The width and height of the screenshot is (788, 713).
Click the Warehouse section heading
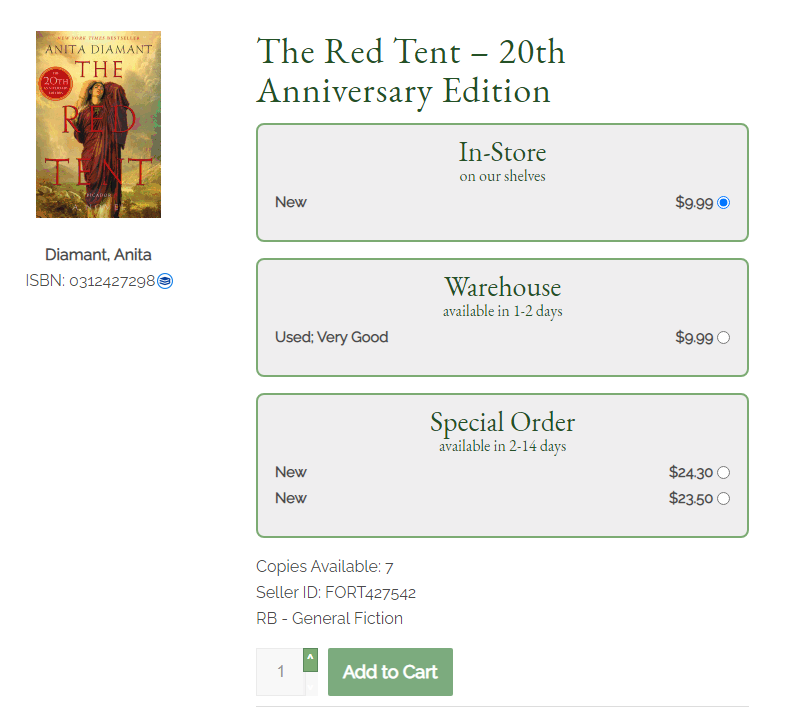503,287
